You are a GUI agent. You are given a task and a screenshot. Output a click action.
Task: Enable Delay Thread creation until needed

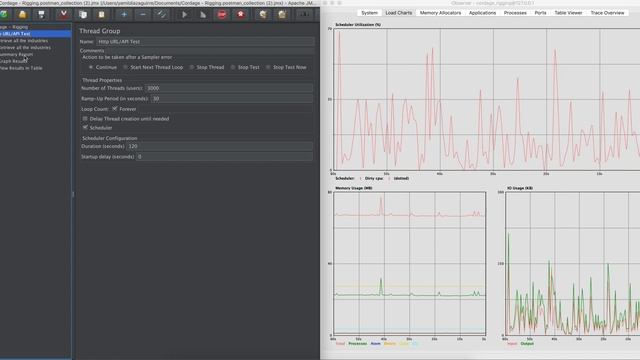[x=85, y=119]
